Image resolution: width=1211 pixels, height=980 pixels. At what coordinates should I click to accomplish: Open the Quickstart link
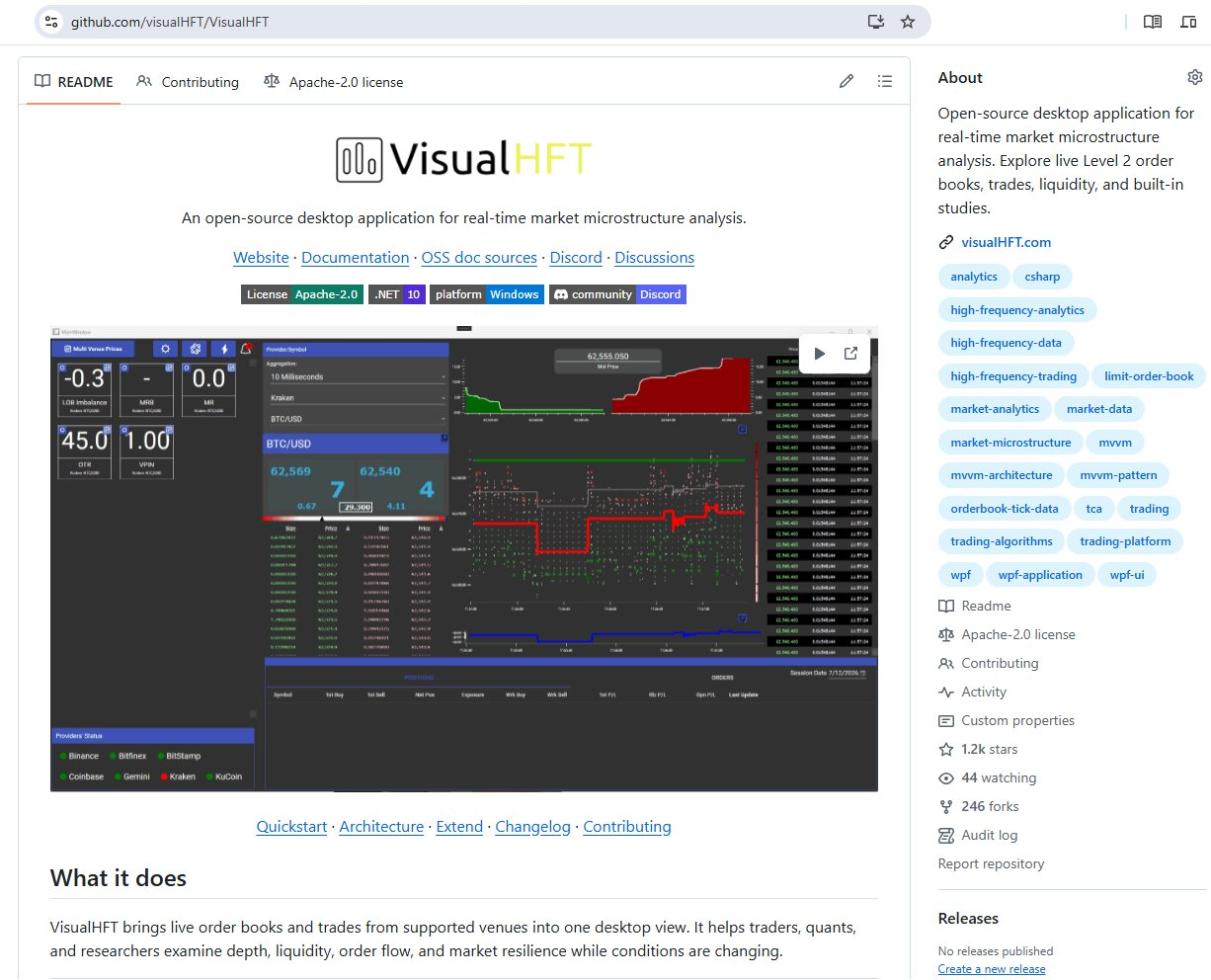291,826
